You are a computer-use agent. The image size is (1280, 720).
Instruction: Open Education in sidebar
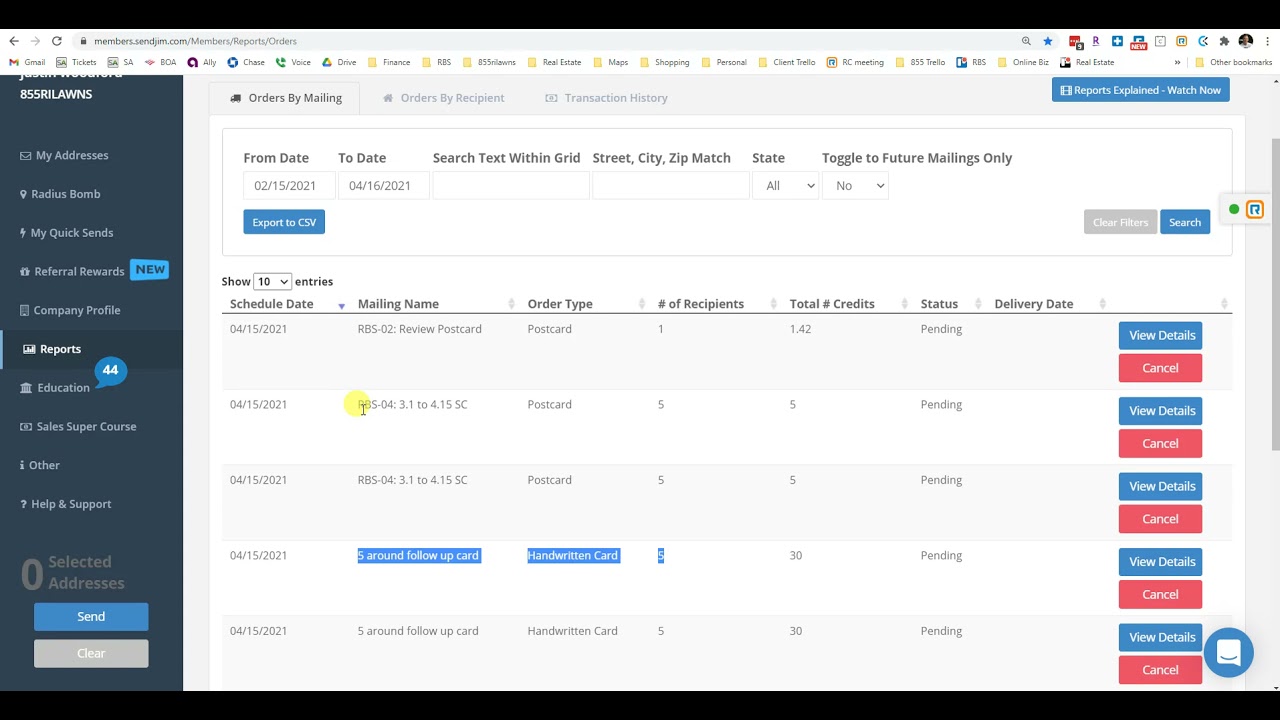(55, 388)
